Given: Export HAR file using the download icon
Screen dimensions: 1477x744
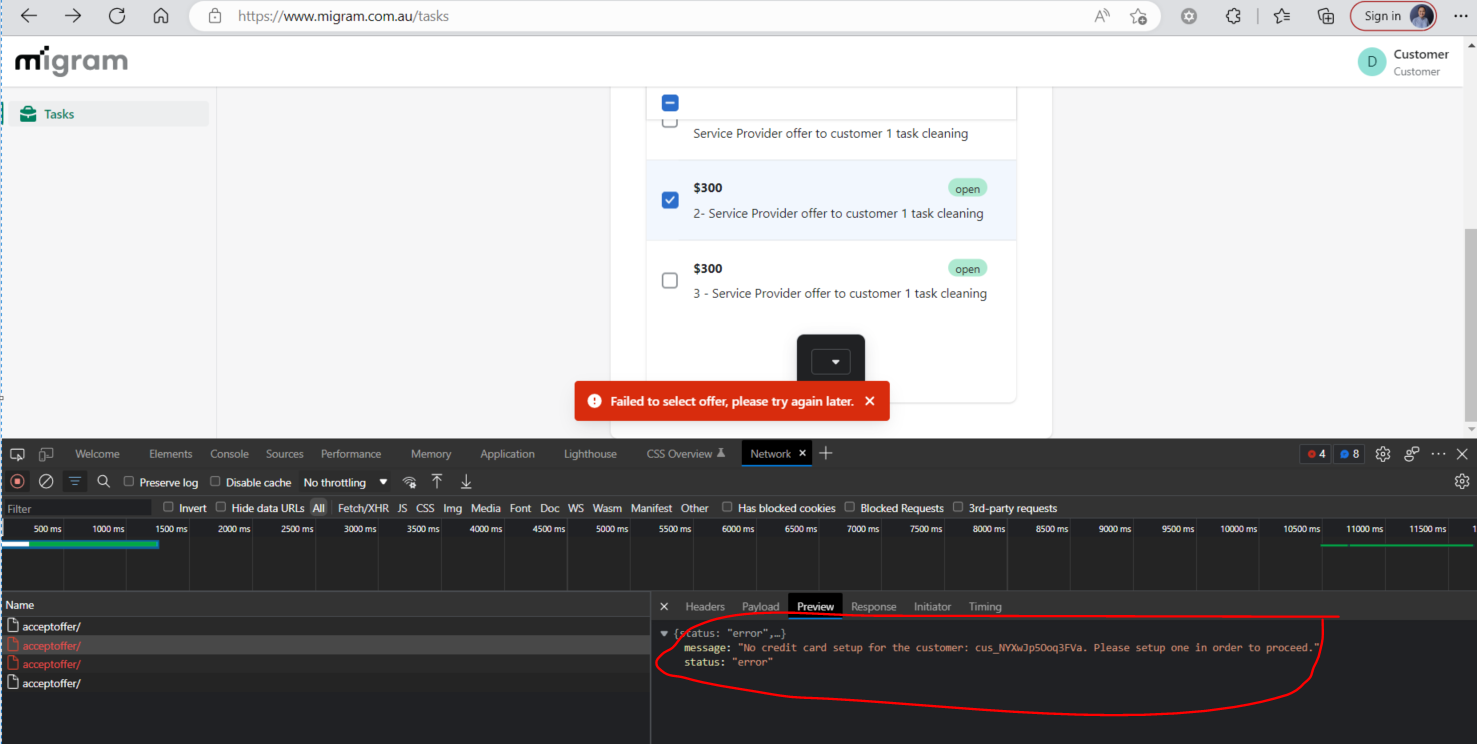Looking at the screenshot, I should pyautogui.click(x=465, y=481).
